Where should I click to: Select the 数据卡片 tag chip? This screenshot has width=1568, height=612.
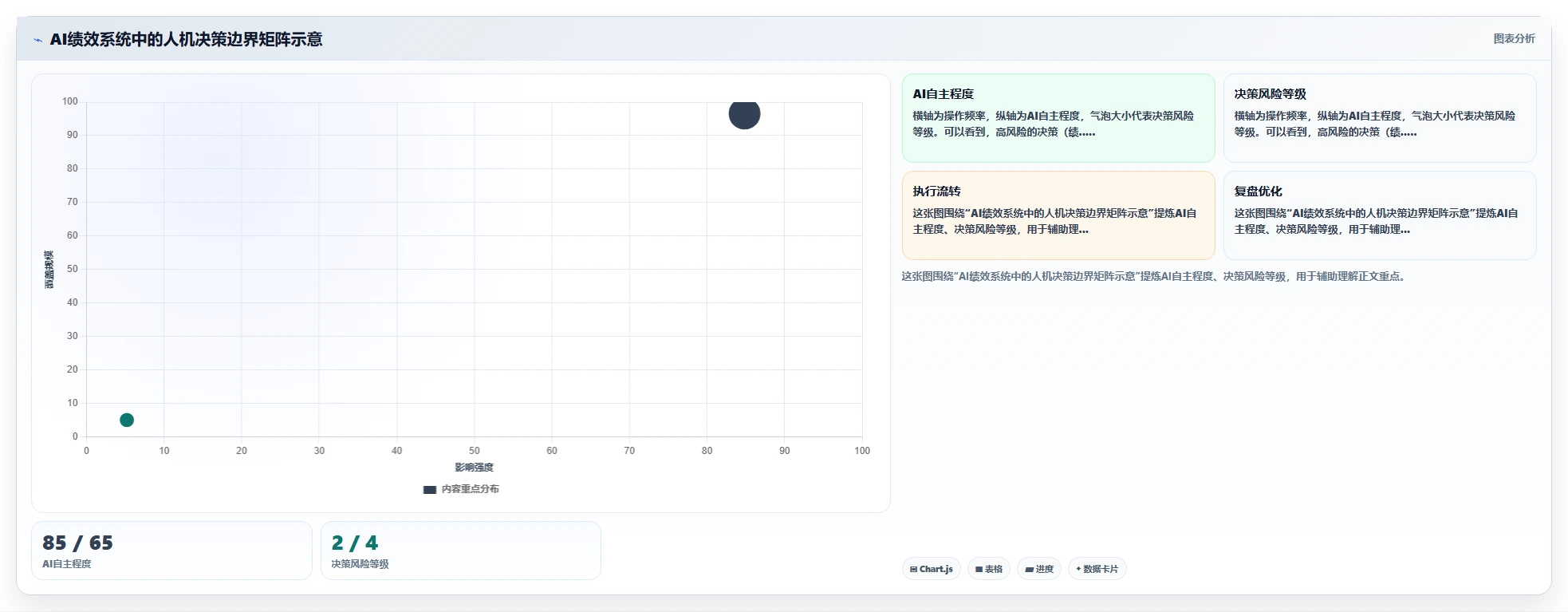pos(1097,569)
